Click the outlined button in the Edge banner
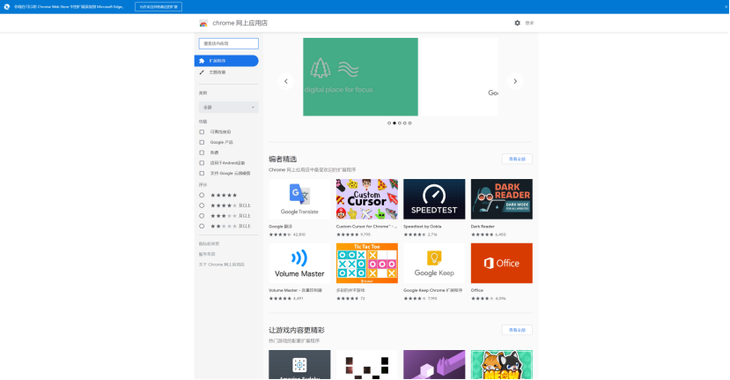Image resolution: width=730 pixels, height=380 pixels. [x=158, y=7]
